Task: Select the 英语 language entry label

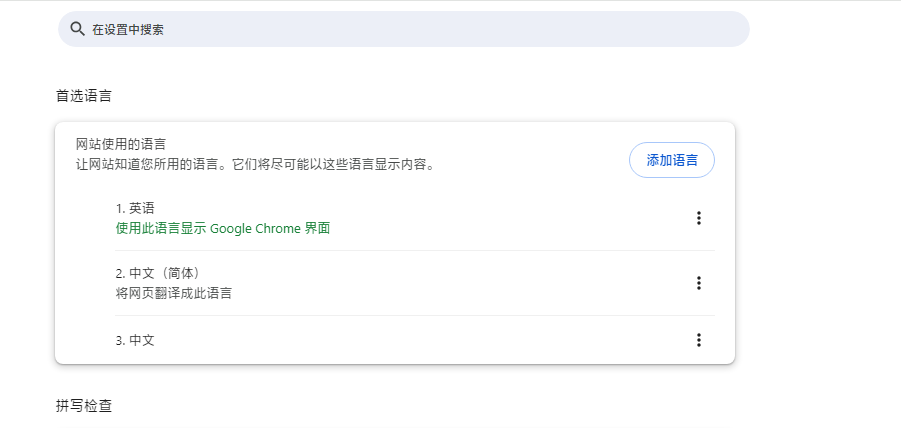Action: click(x=142, y=208)
